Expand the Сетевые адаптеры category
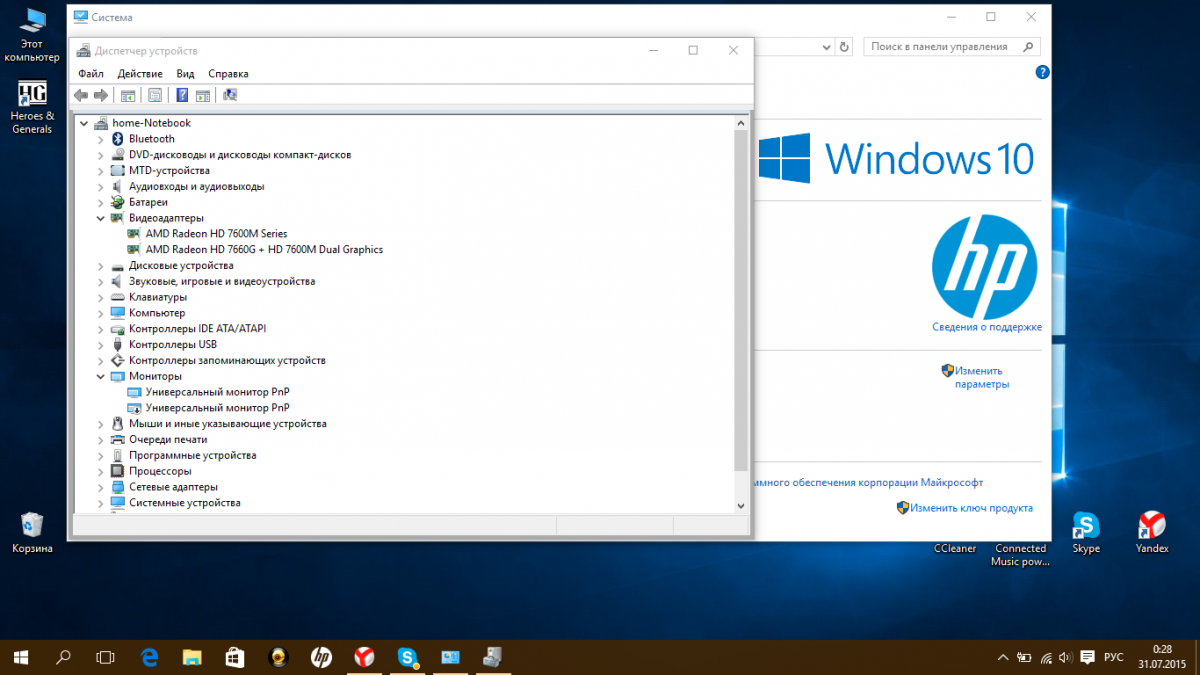Image resolution: width=1200 pixels, height=675 pixels. point(101,487)
